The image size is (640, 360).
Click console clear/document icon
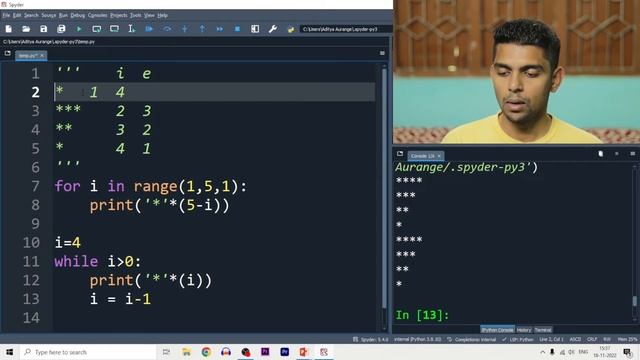601,154
